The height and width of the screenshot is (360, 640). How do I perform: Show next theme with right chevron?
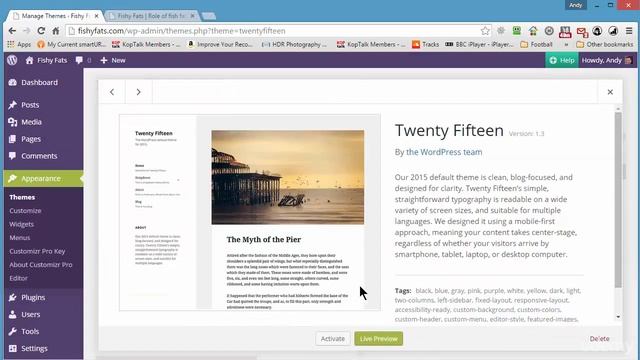[139, 92]
